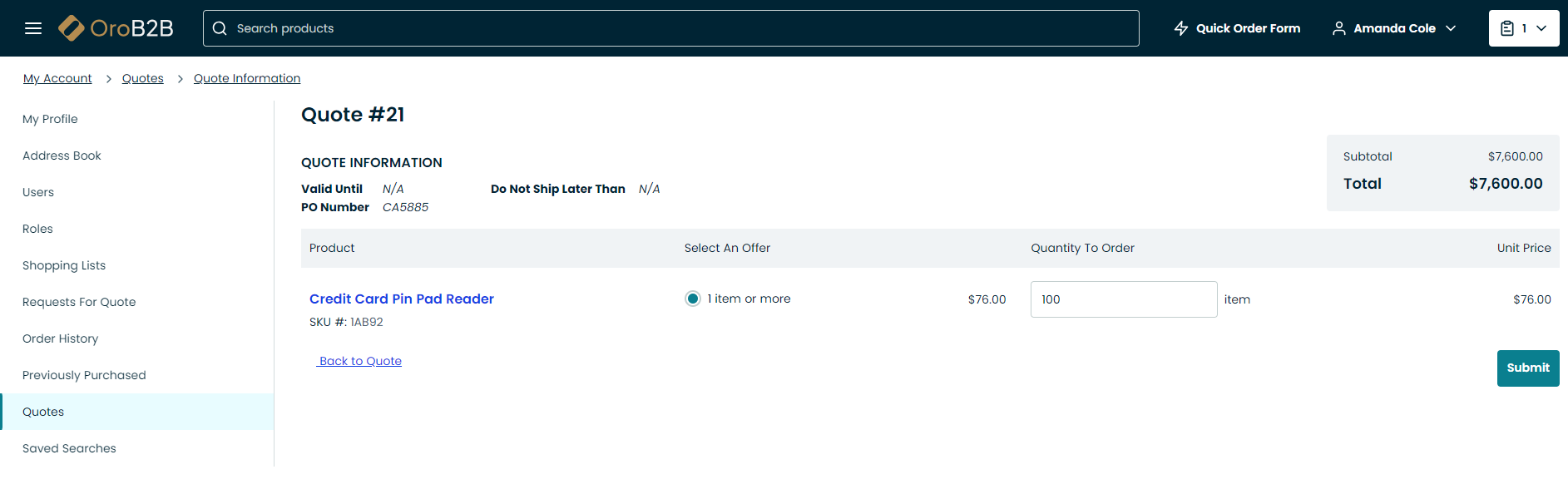
Task: Navigate to My Account breadcrumb
Action: [x=57, y=78]
